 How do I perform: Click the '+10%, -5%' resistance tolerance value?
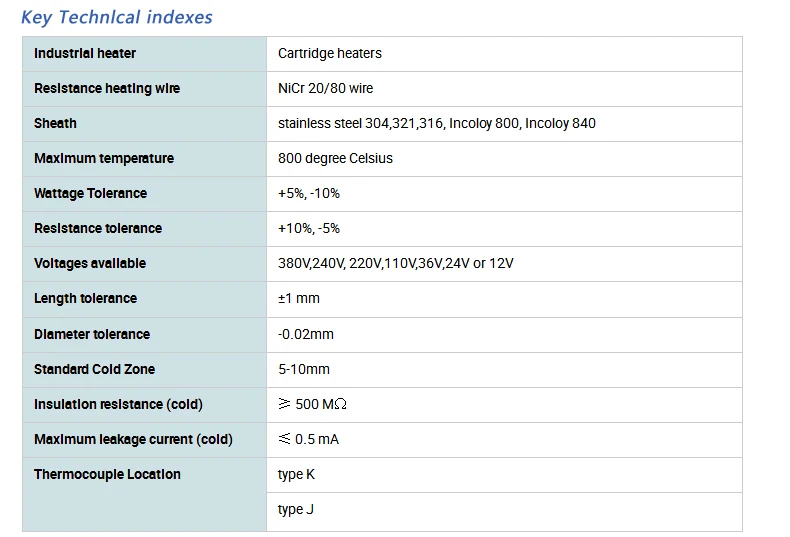tap(309, 228)
